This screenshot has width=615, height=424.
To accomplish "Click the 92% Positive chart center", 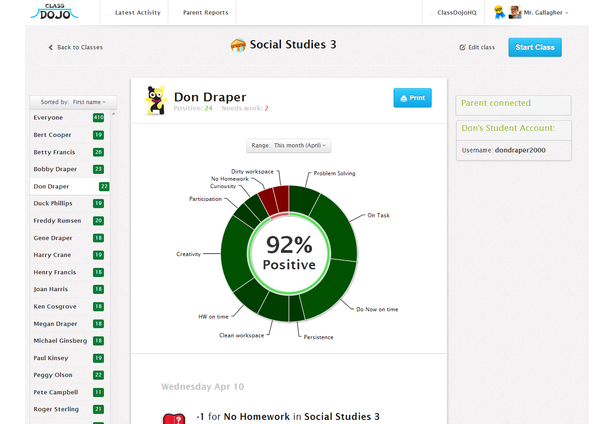I will click(289, 253).
